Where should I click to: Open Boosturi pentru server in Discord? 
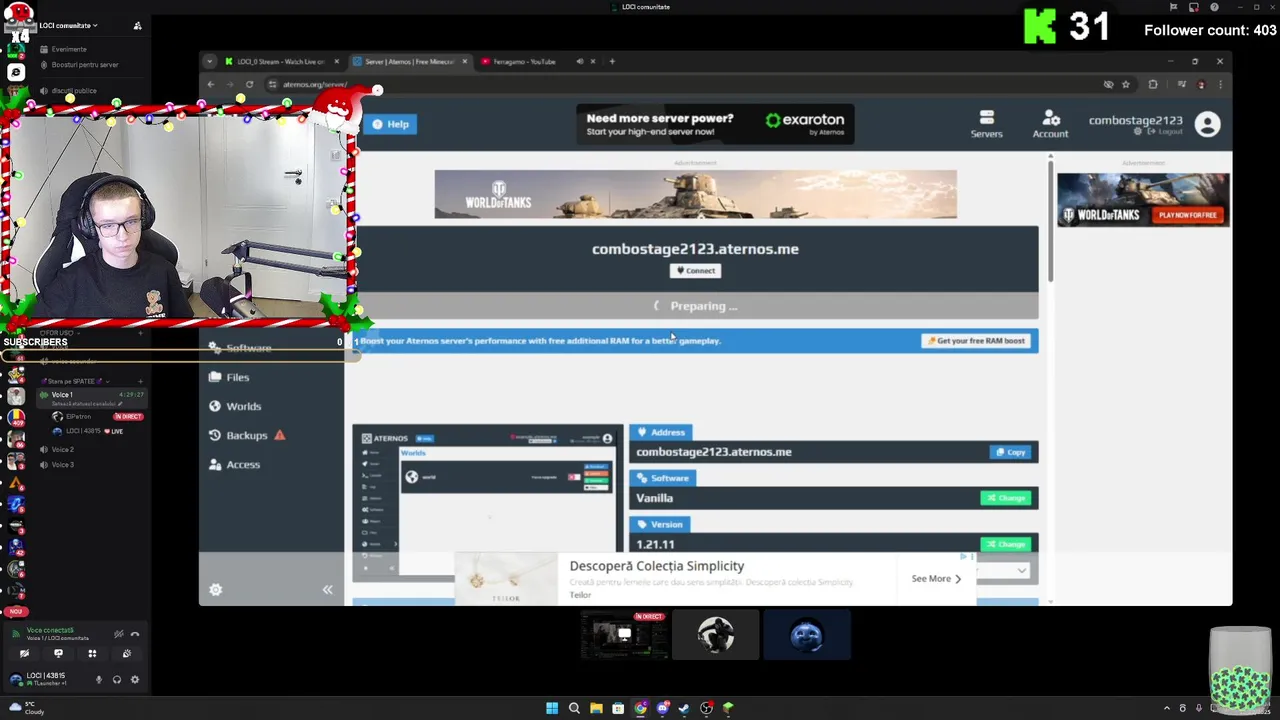pyautogui.click(x=80, y=65)
